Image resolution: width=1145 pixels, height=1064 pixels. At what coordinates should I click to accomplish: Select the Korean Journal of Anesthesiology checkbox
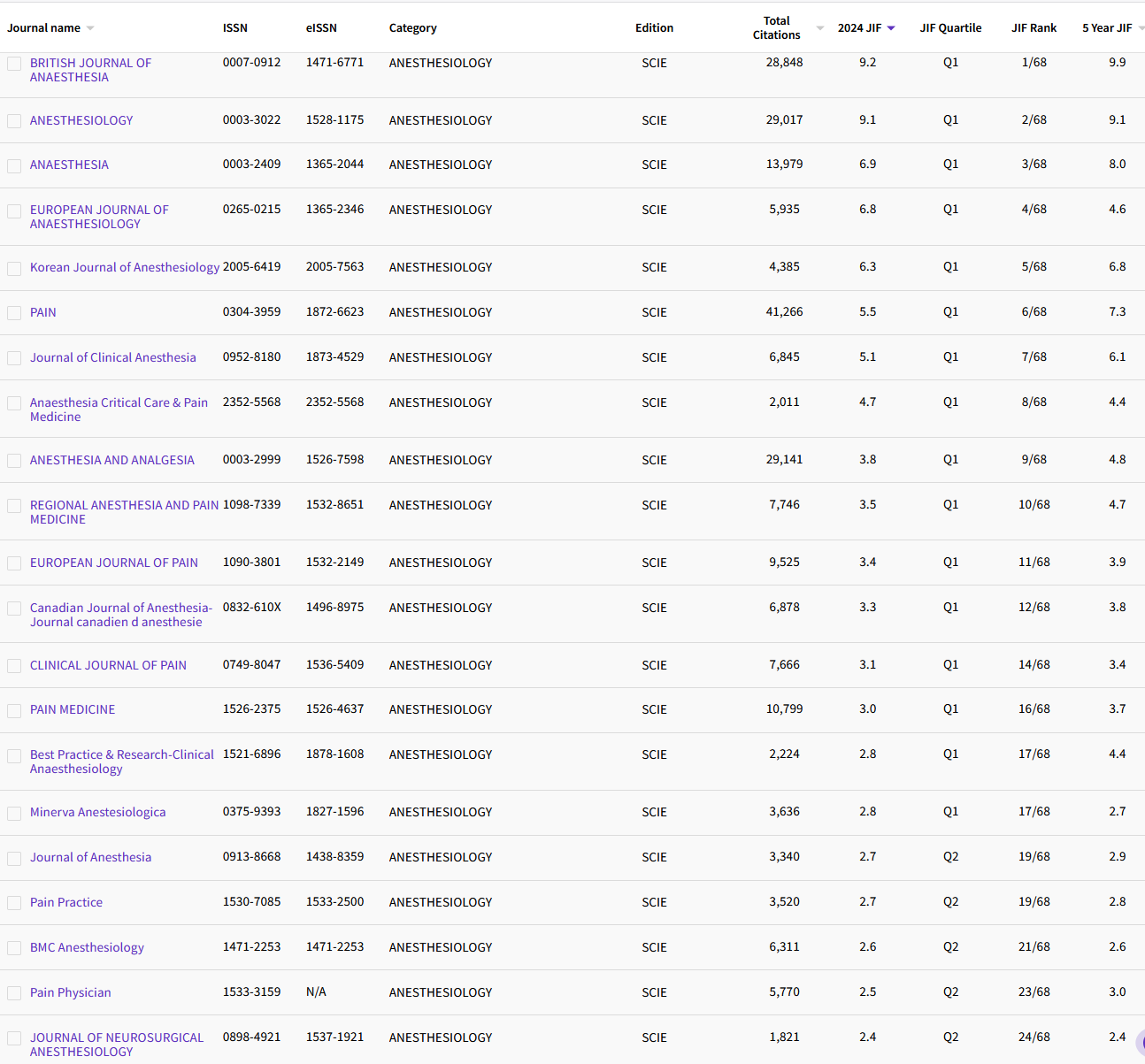point(14,268)
